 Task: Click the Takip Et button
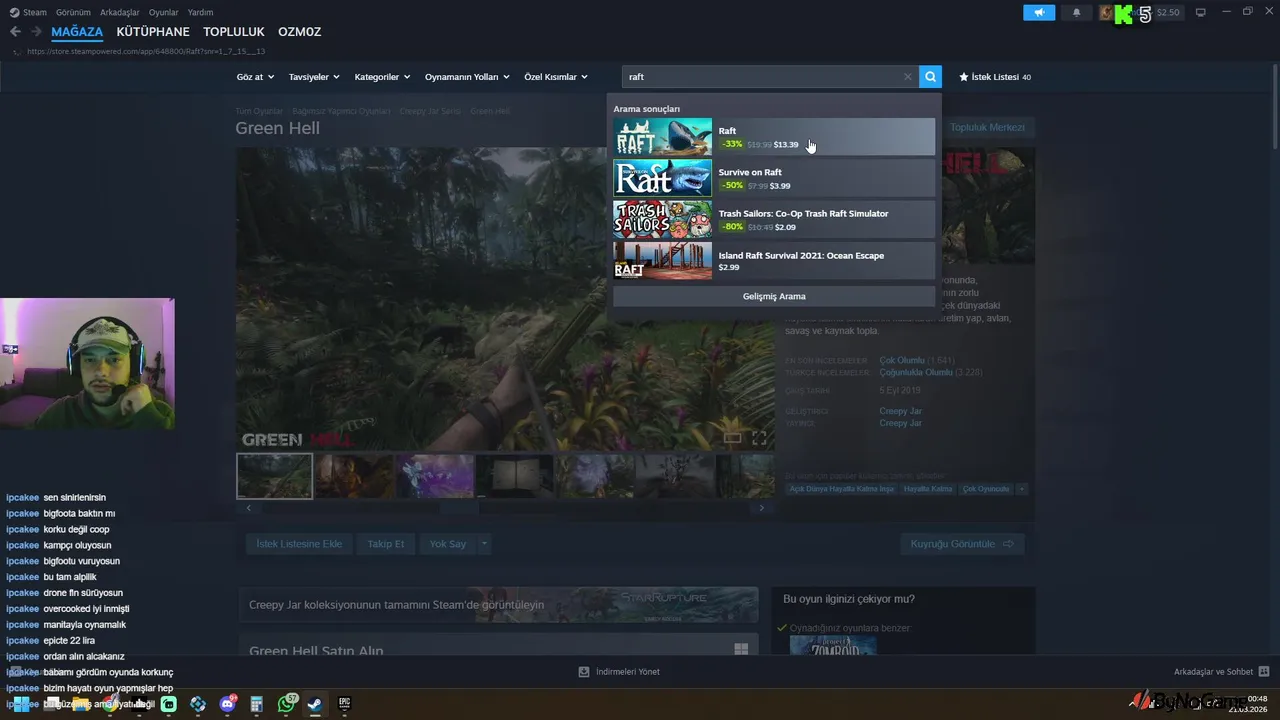(386, 544)
